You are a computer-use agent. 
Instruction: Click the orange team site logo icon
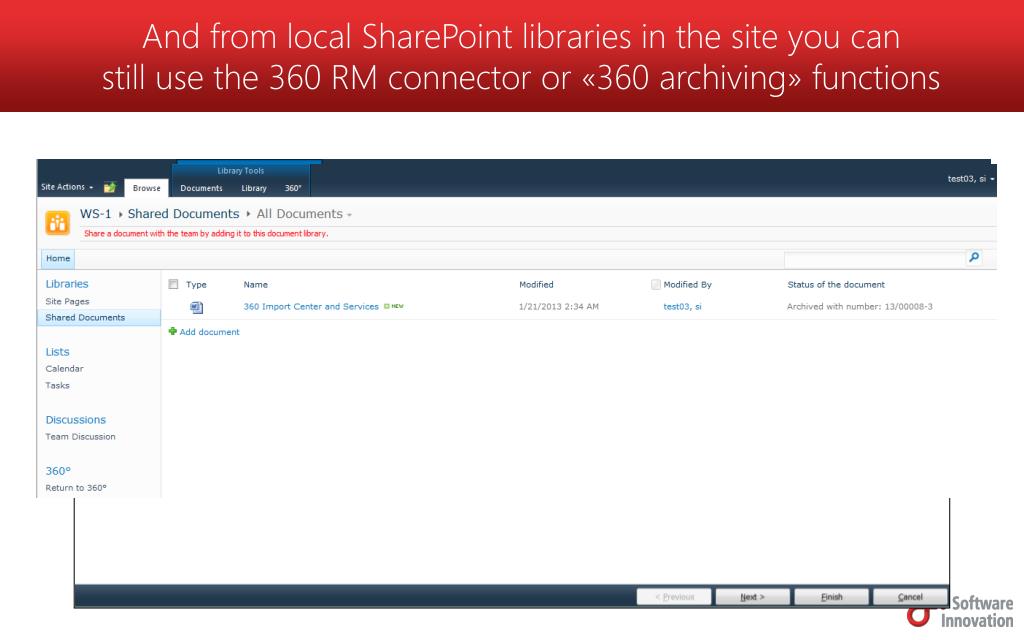click(x=57, y=223)
